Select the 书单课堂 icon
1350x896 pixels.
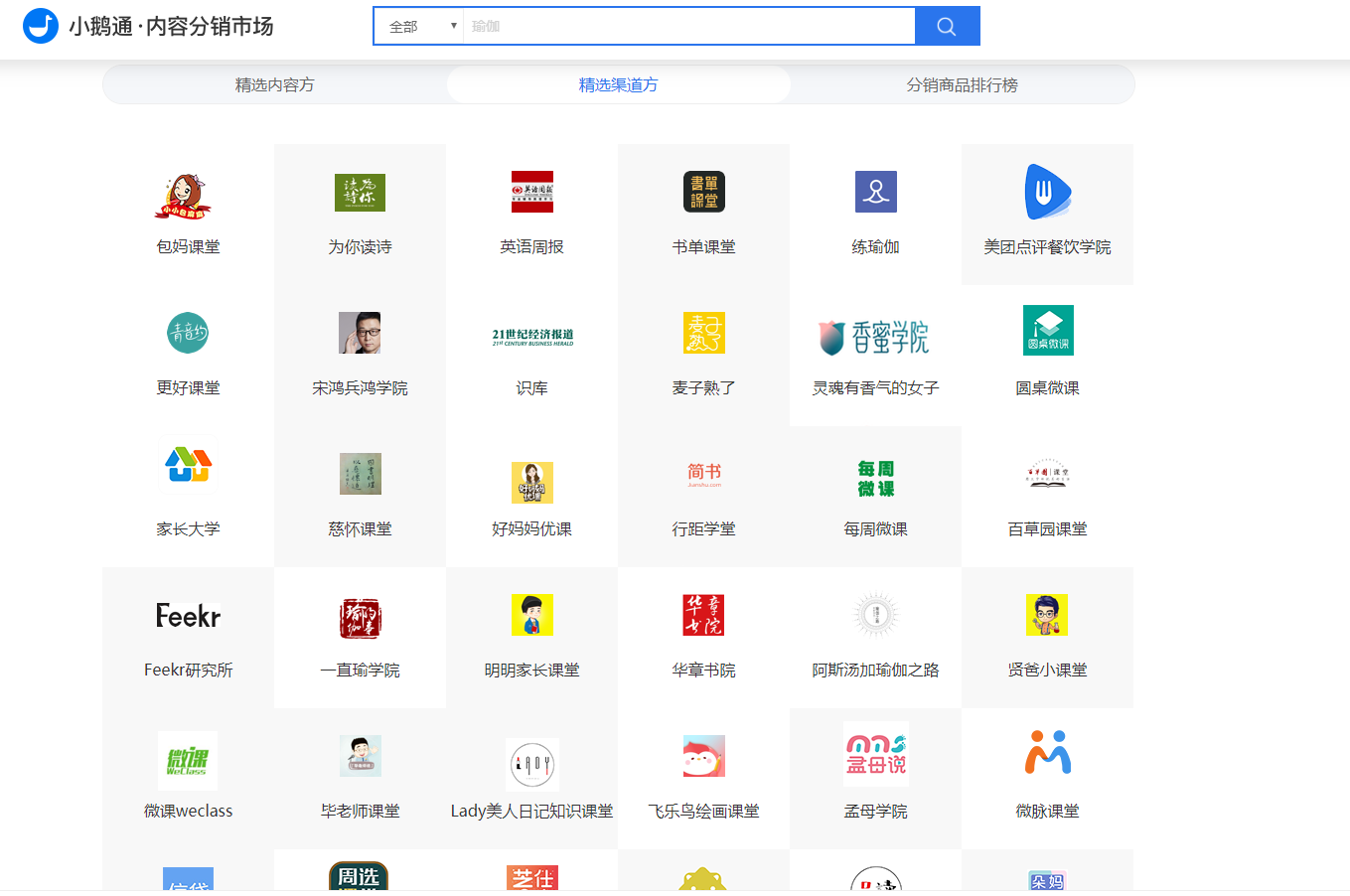[x=703, y=192]
